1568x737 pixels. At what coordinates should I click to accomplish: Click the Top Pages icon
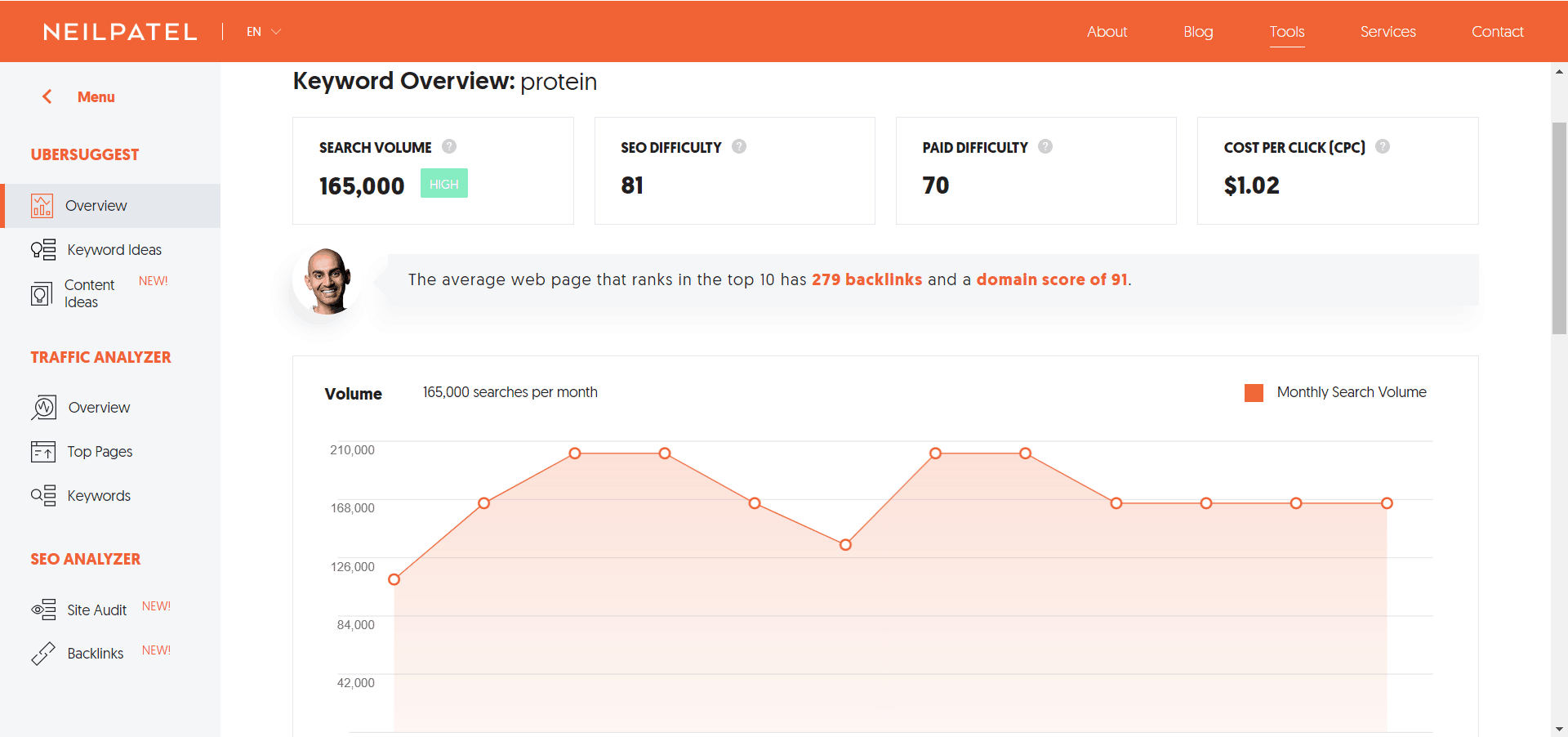[43, 451]
